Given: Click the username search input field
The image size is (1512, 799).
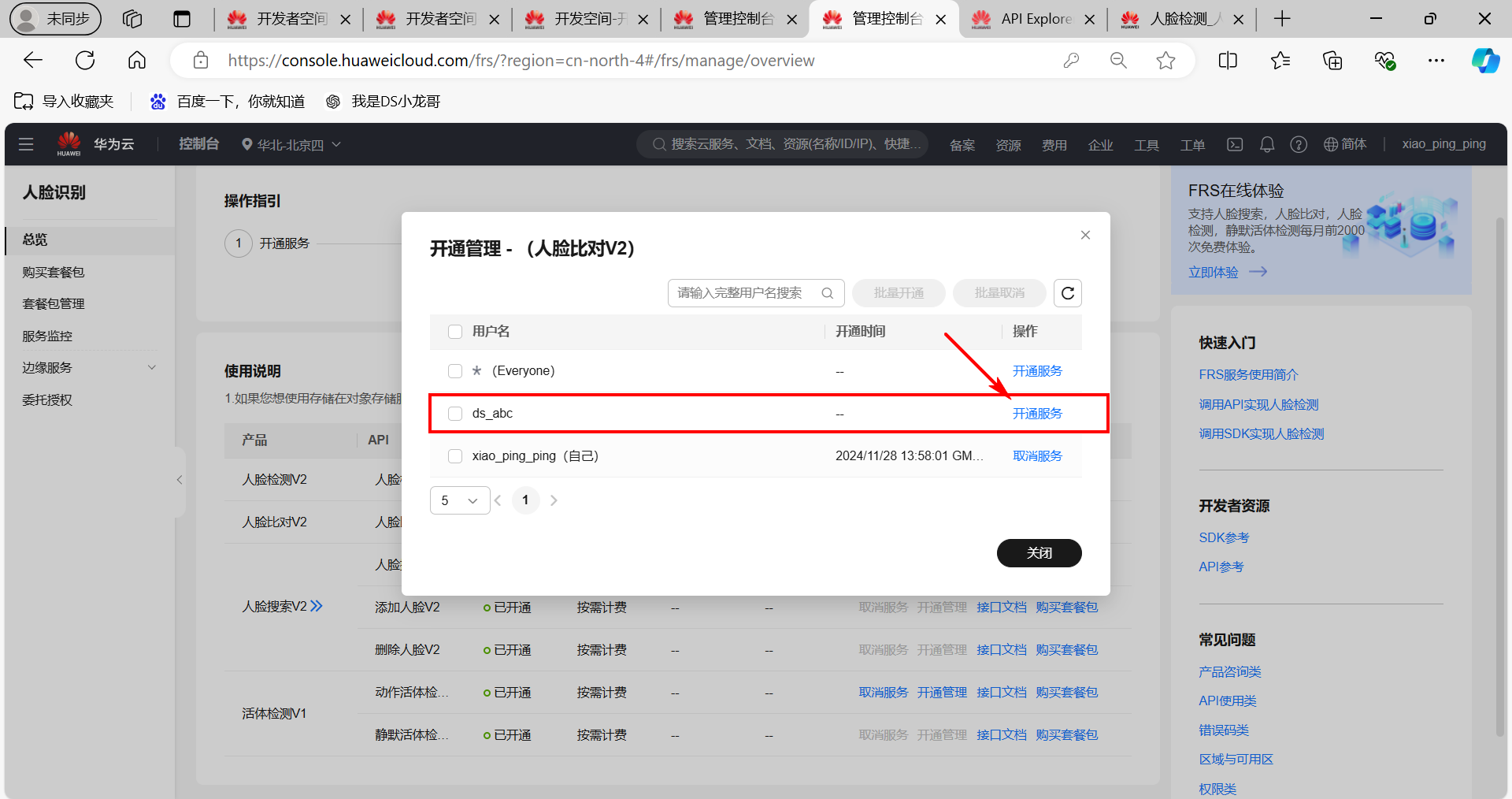Looking at the screenshot, I should 744,293.
